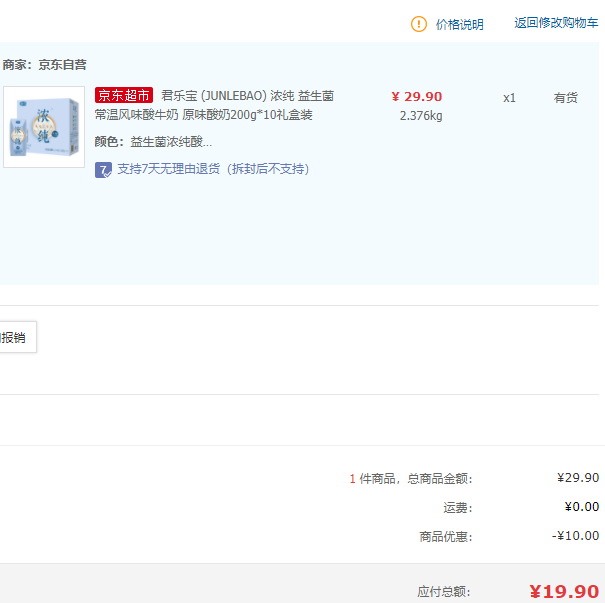Viewport: 605px width, 603px height.
Task: Click the red 京东超市 badge
Action: 124,96
